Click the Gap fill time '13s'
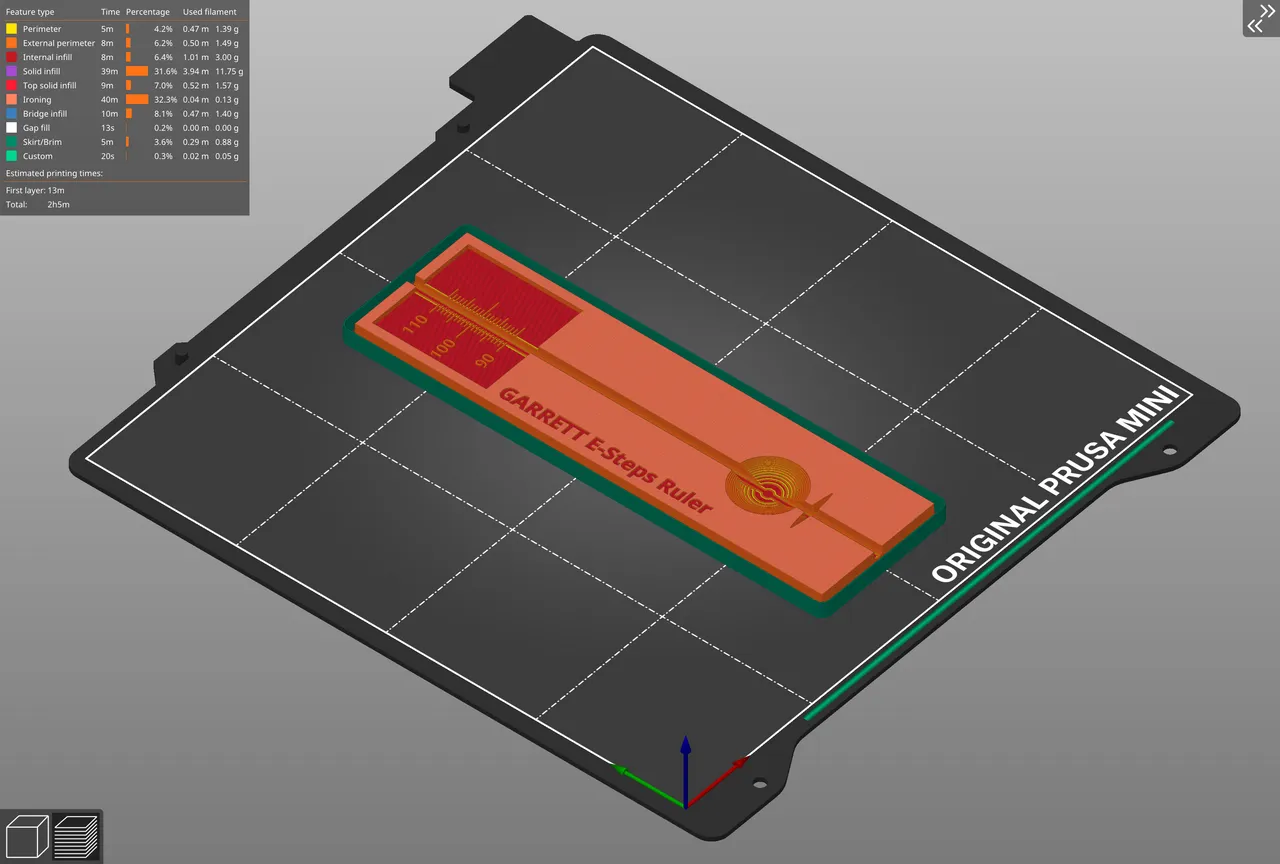 pos(107,128)
